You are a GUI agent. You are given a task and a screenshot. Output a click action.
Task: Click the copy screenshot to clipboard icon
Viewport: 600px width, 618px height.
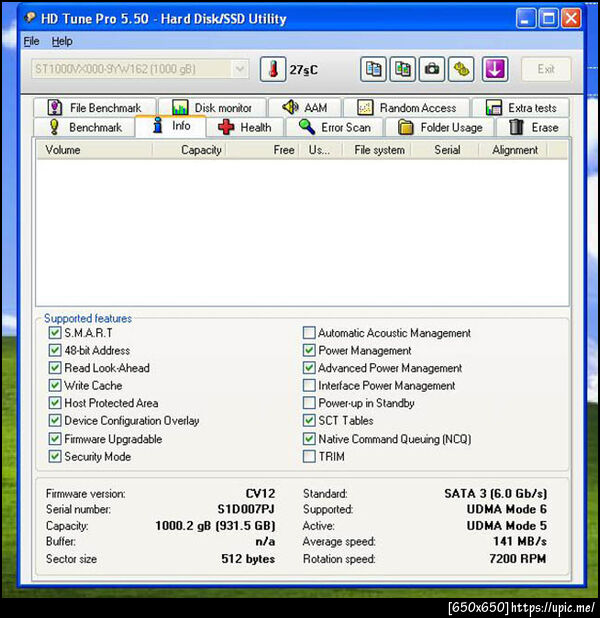click(402, 69)
